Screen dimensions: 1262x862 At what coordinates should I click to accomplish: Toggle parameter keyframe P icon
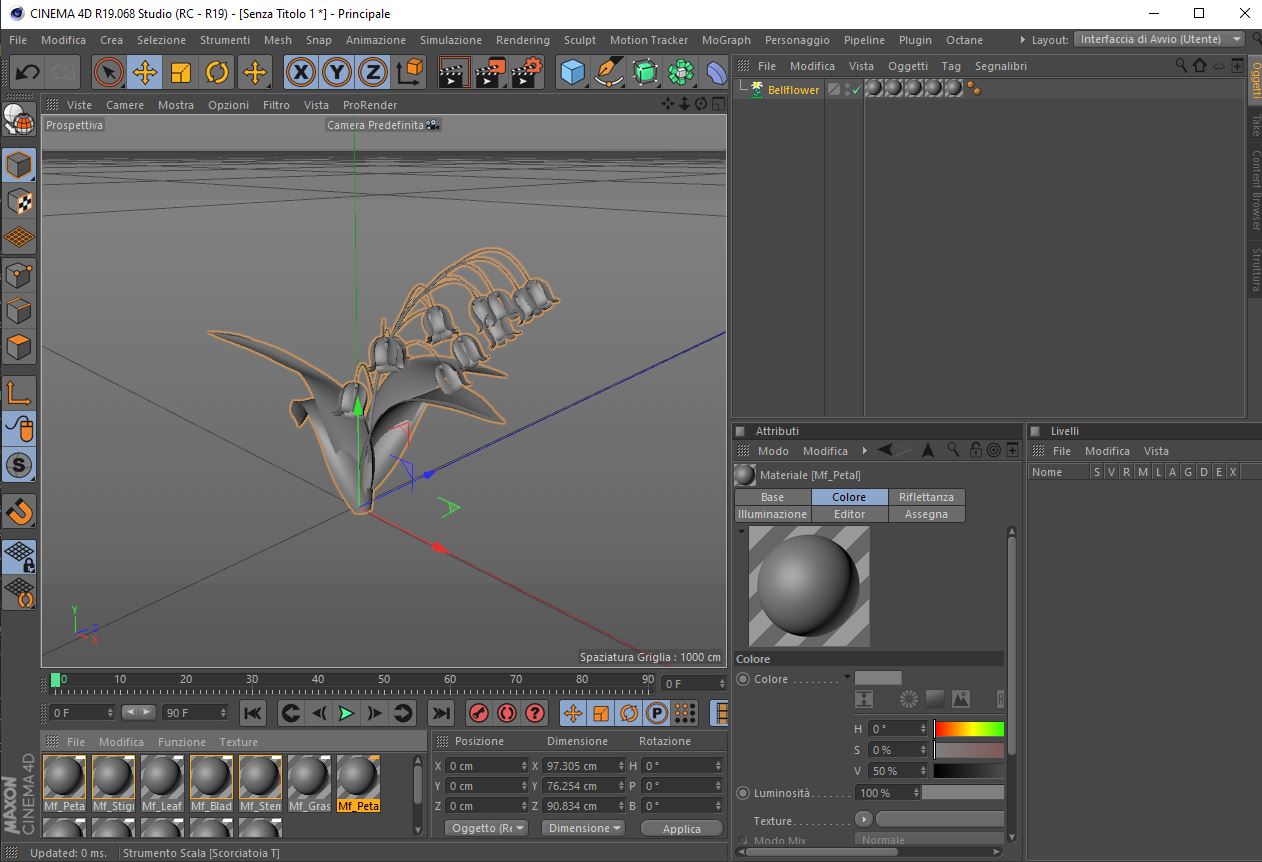click(657, 713)
